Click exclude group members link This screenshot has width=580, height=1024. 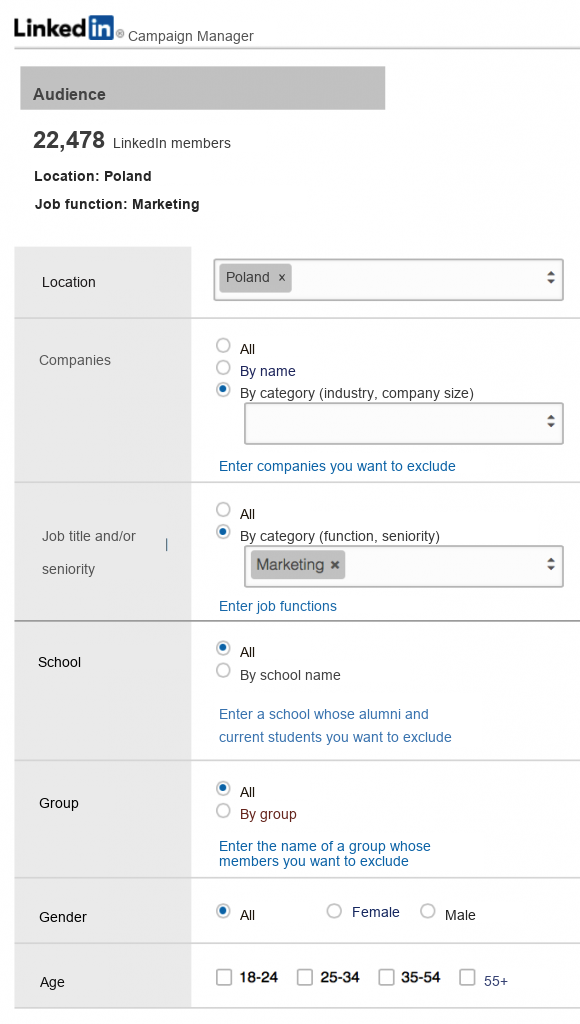[325, 854]
